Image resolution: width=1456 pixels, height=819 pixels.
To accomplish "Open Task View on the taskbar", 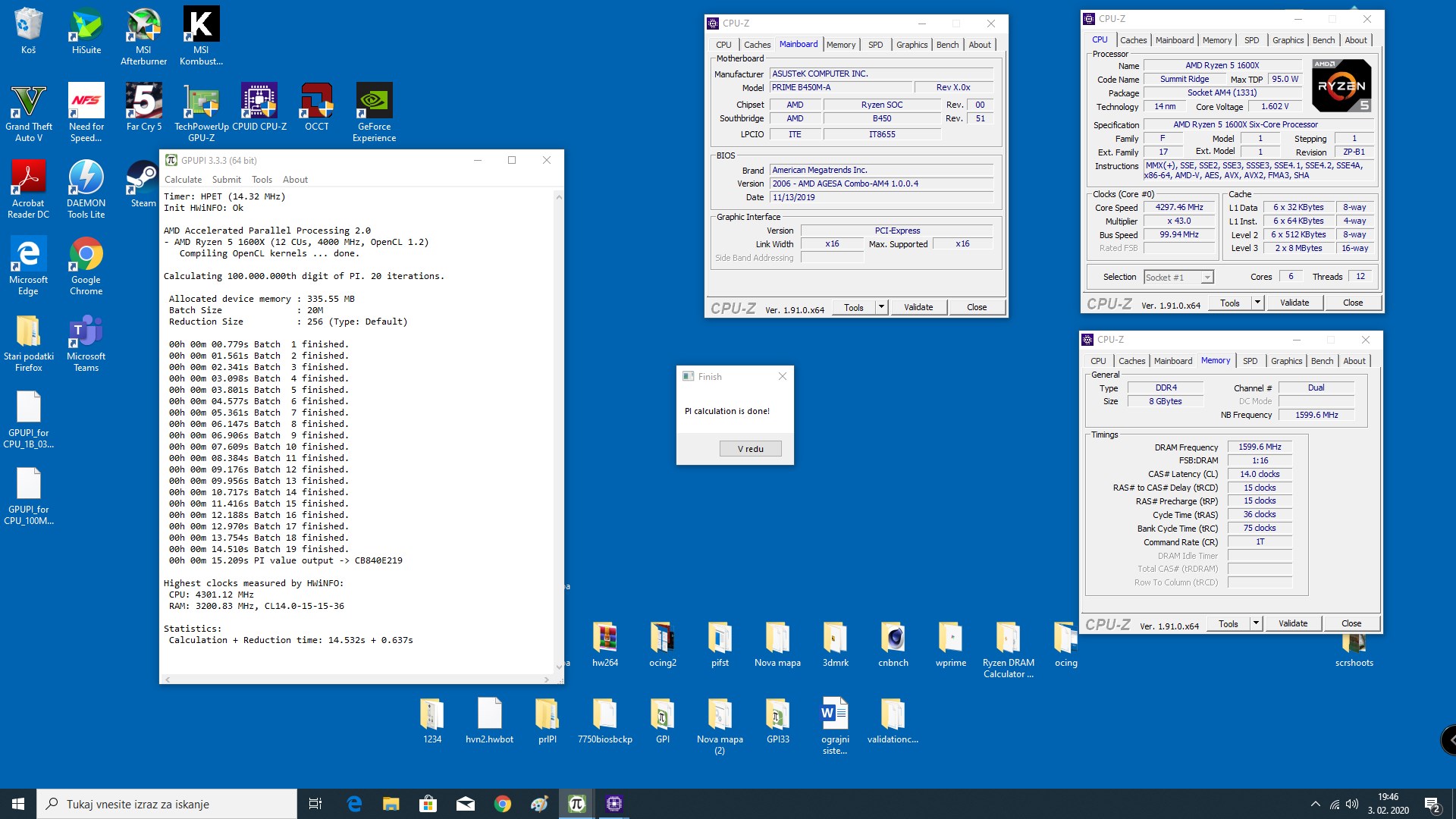I will click(x=315, y=804).
